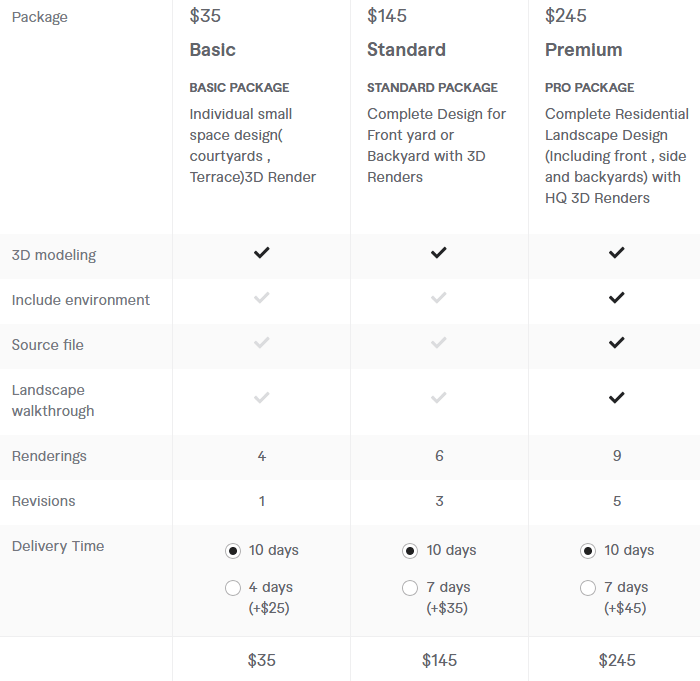Select Basic 4 days delivery option
This screenshot has height=681, width=700.
point(233,588)
